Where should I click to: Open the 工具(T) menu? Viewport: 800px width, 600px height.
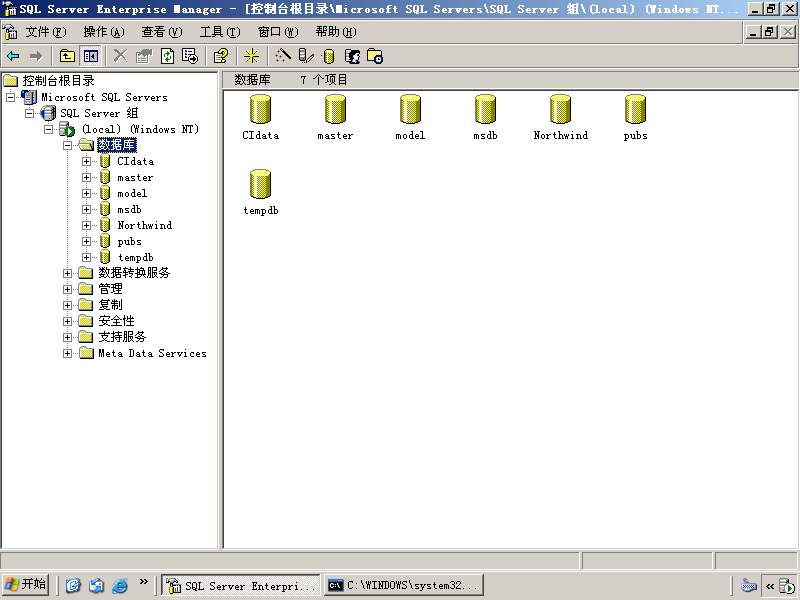point(220,32)
